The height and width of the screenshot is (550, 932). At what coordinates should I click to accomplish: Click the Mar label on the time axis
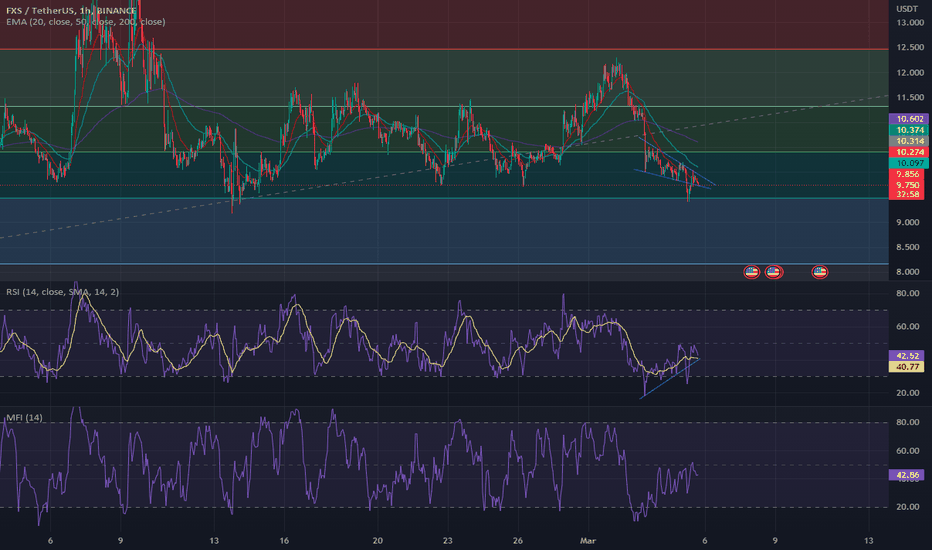click(x=588, y=540)
